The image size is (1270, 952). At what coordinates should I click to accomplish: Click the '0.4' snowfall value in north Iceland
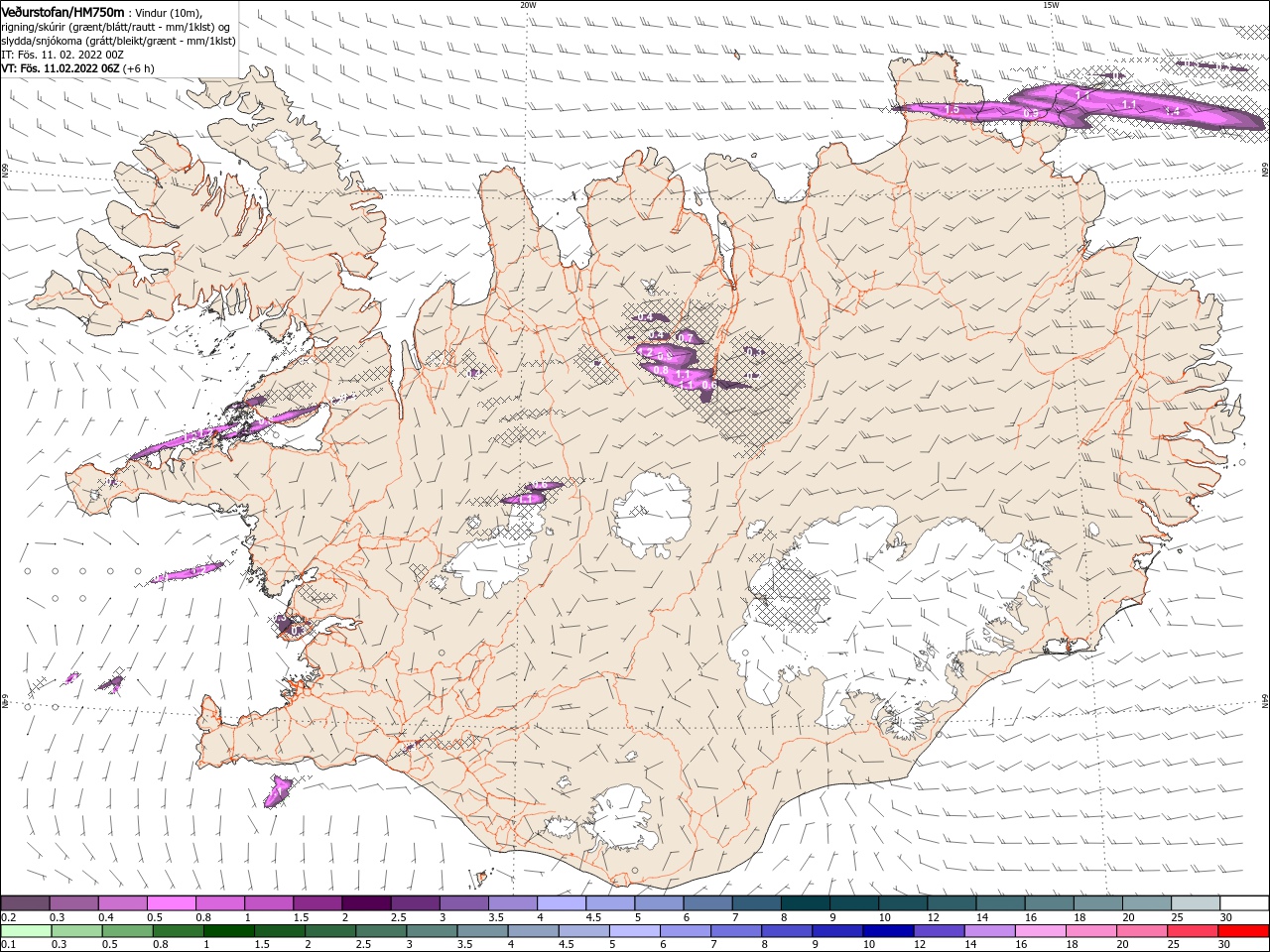click(x=645, y=317)
